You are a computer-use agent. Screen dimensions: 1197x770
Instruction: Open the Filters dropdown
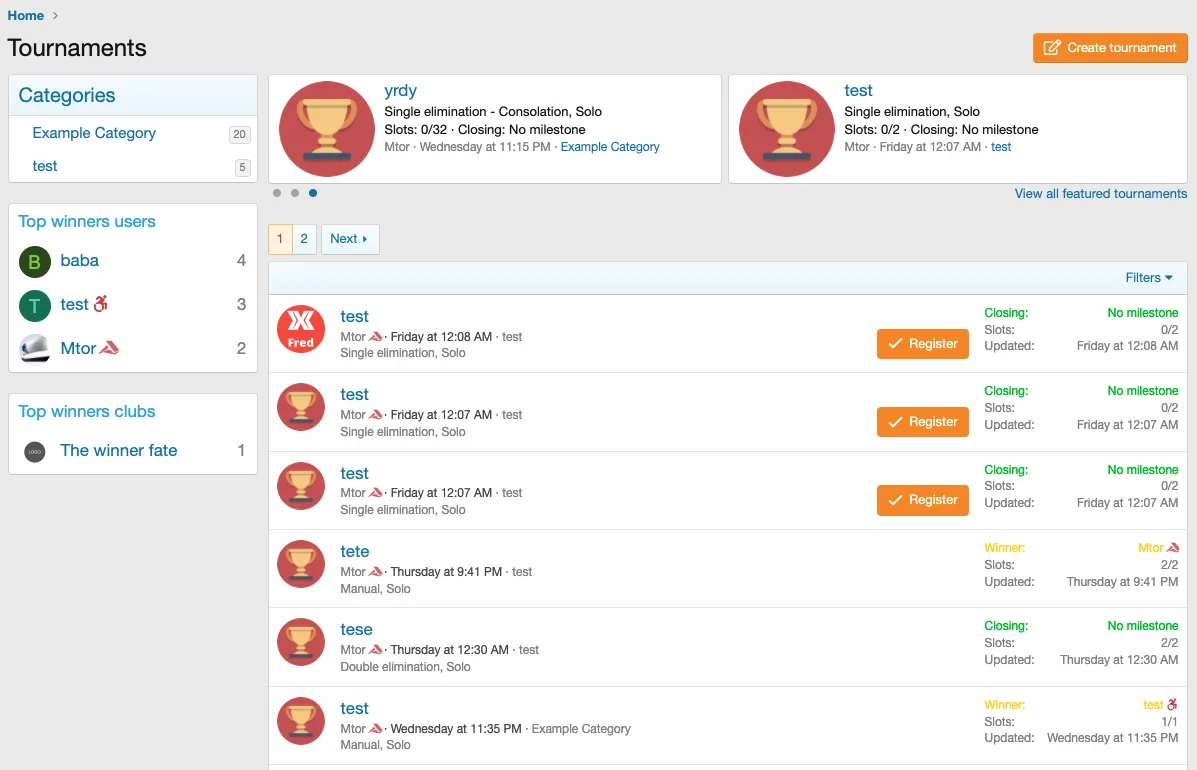1149,278
